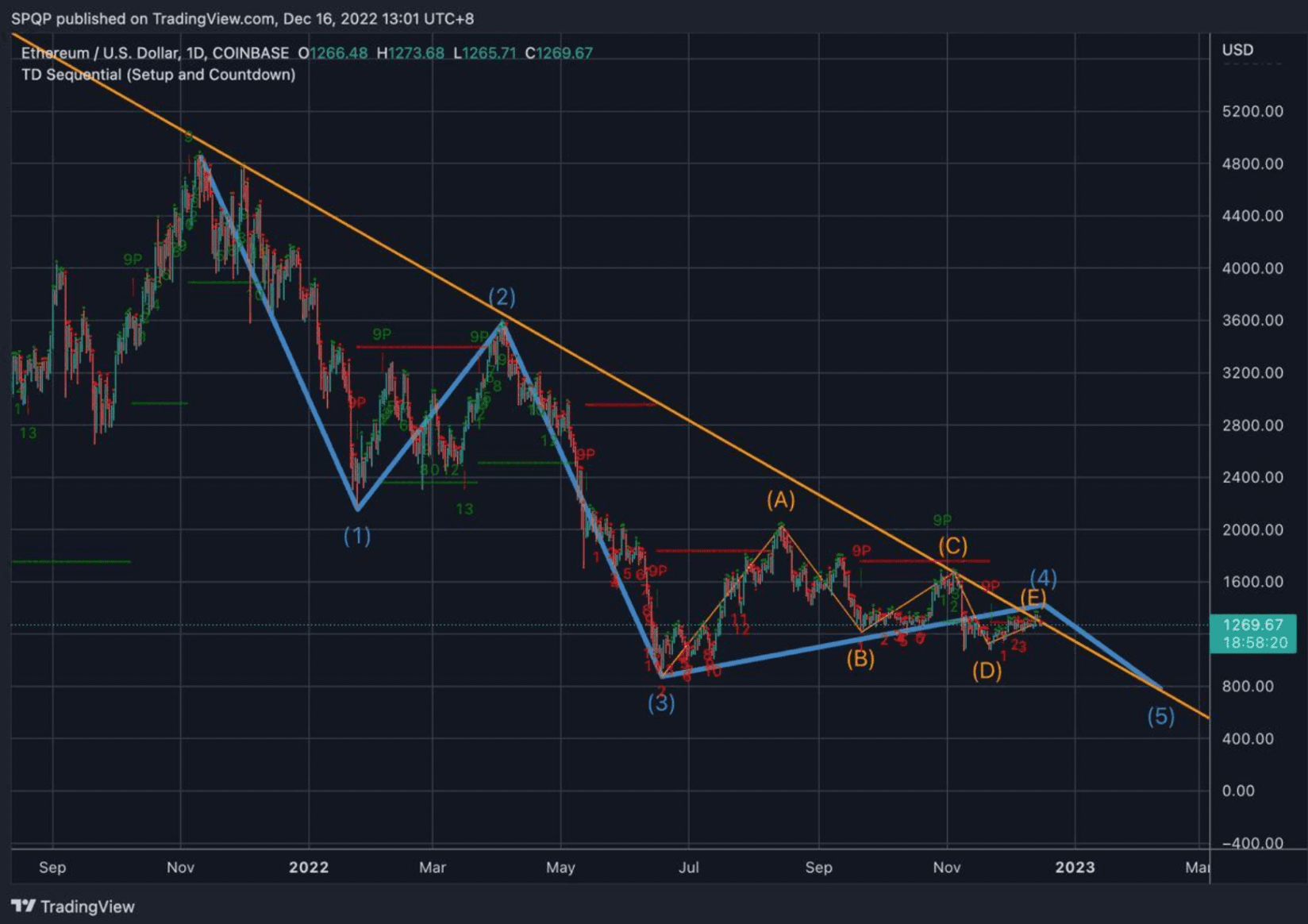Click the current price tag 1269.67

tap(1252, 625)
